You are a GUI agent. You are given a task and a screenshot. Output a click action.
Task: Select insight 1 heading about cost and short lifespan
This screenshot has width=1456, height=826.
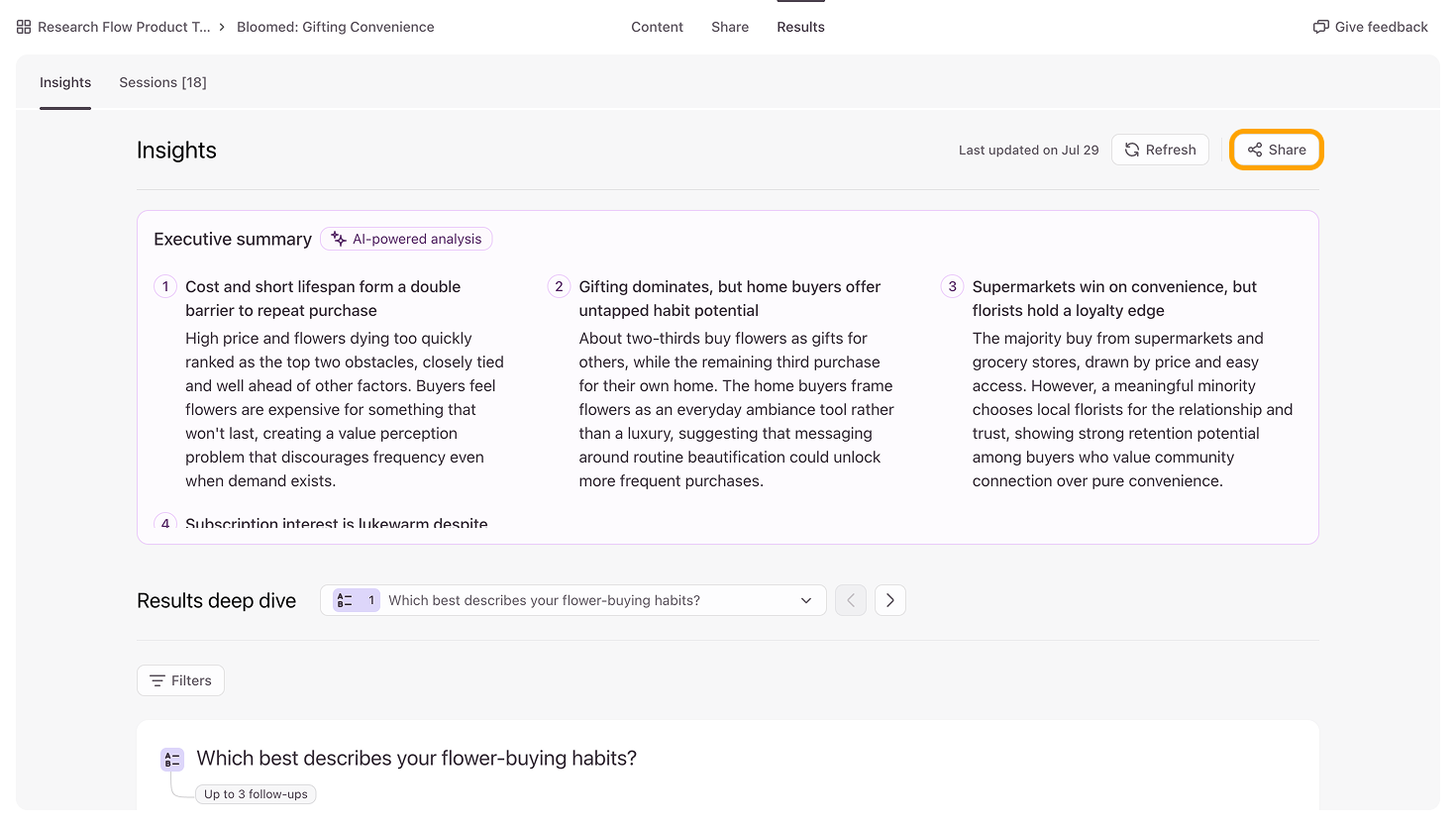[x=323, y=298]
